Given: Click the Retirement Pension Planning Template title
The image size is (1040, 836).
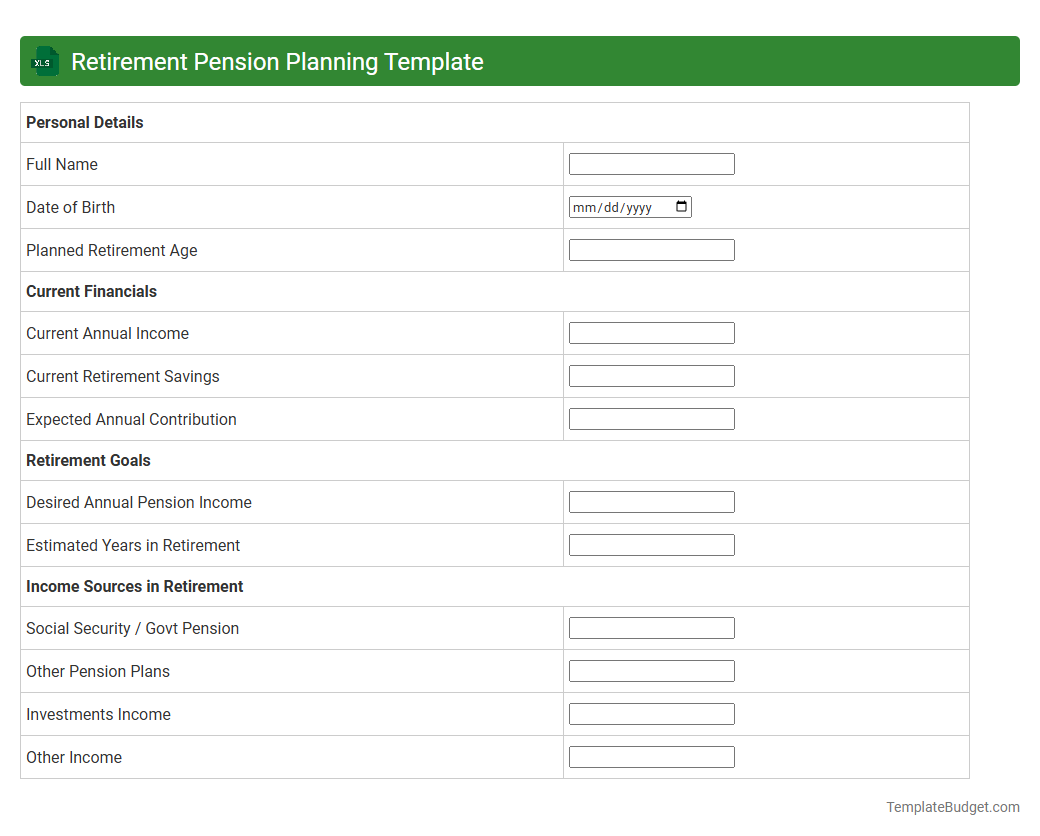Looking at the screenshot, I should coord(277,61).
